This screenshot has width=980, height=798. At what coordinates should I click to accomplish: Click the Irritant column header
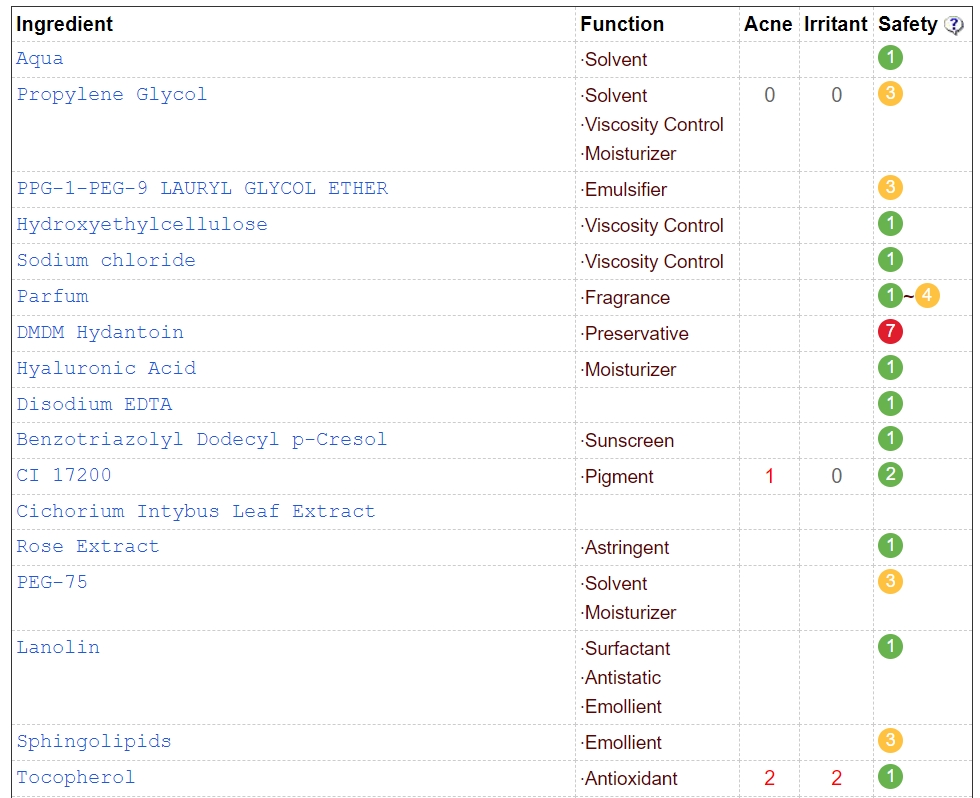(835, 24)
